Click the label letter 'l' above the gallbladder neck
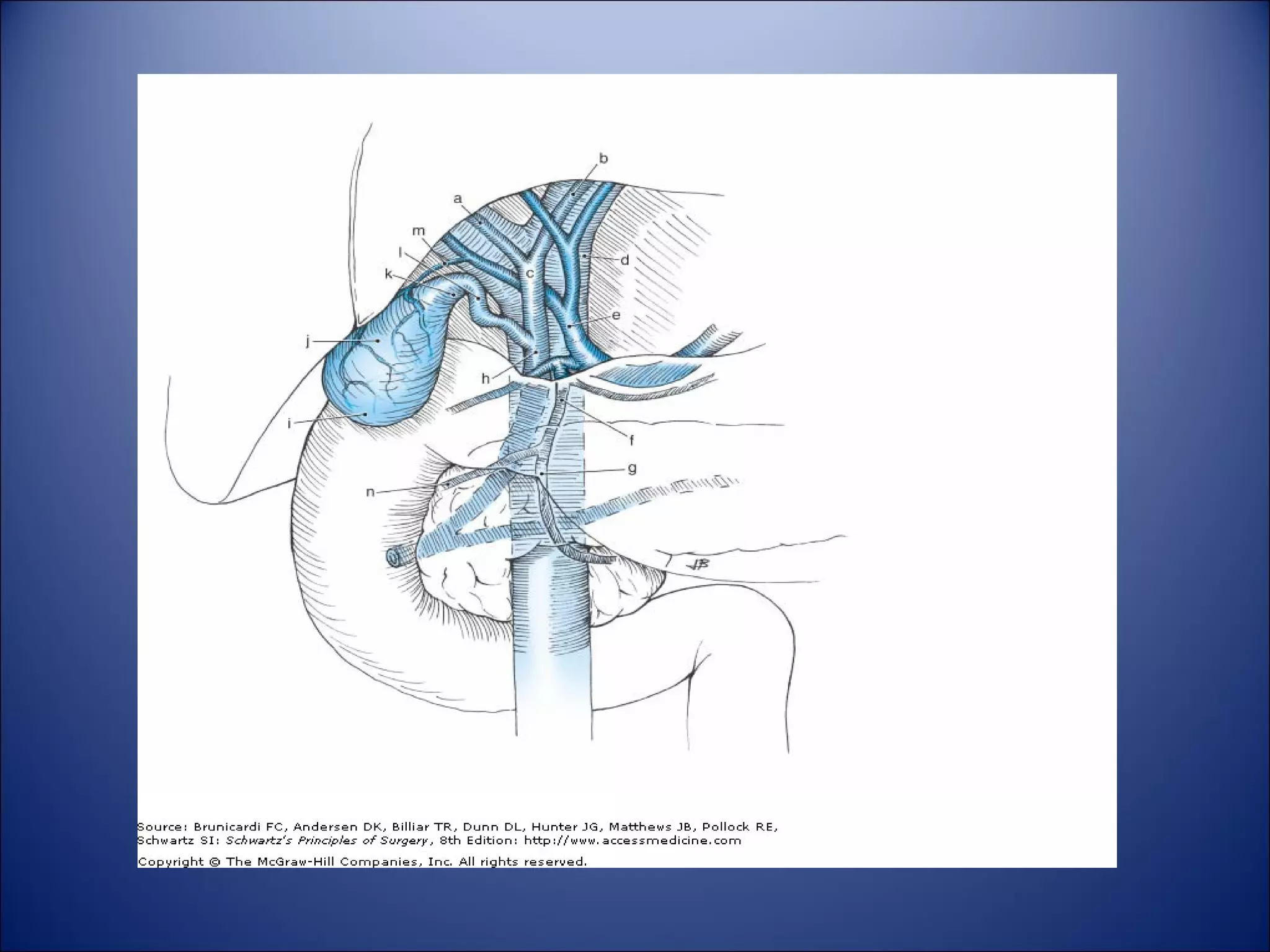 [x=401, y=252]
